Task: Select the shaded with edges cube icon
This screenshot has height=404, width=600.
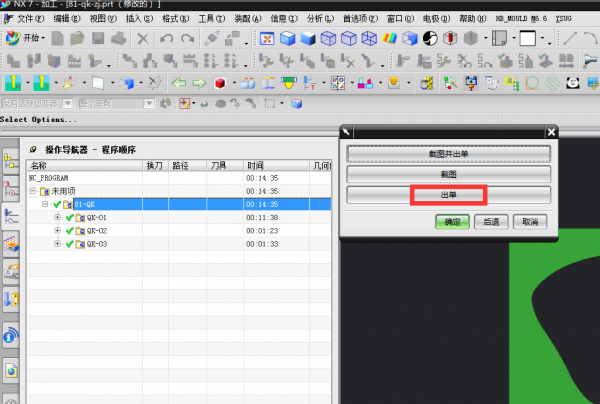Action: [x=287, y=39]
